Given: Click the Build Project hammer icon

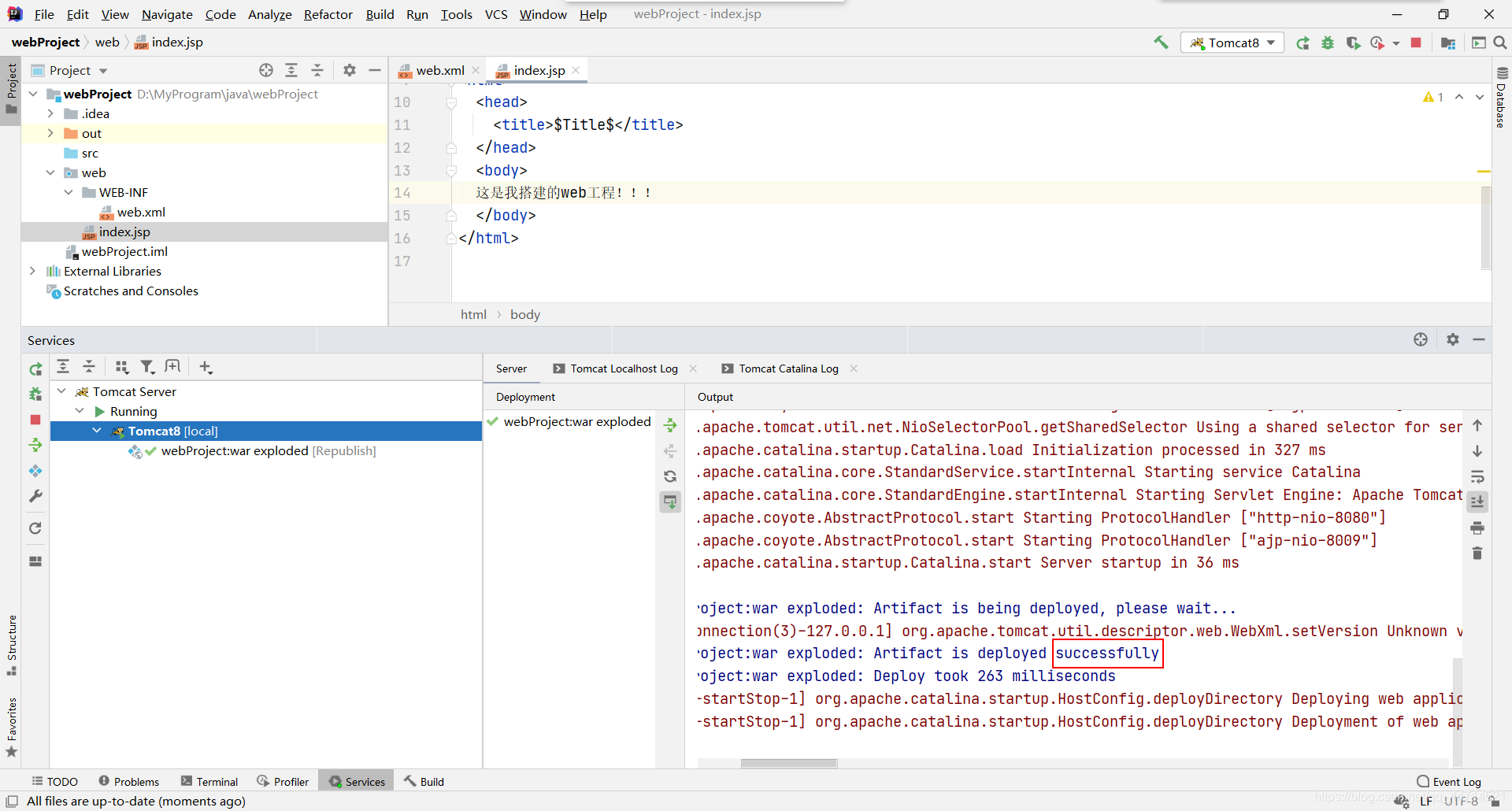Looking at the screenshot, I should click(1161, 43).
